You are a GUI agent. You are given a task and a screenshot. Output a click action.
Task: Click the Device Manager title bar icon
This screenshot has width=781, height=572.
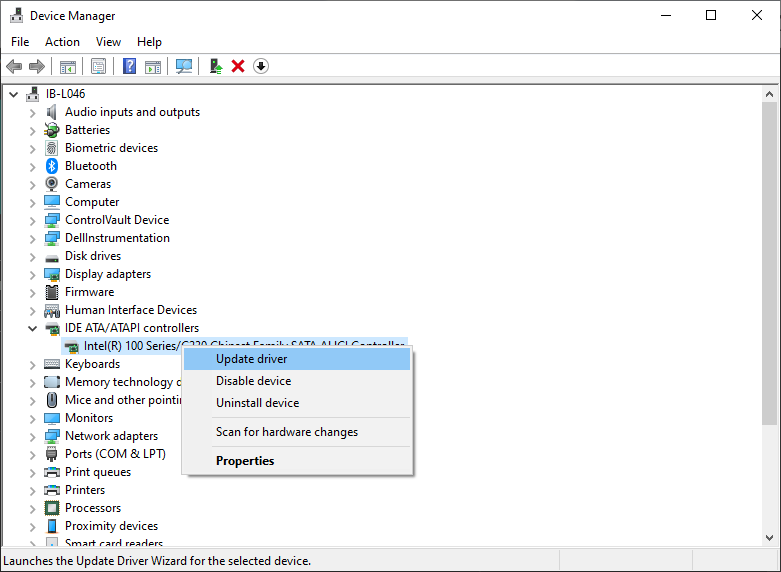point(16,15)
